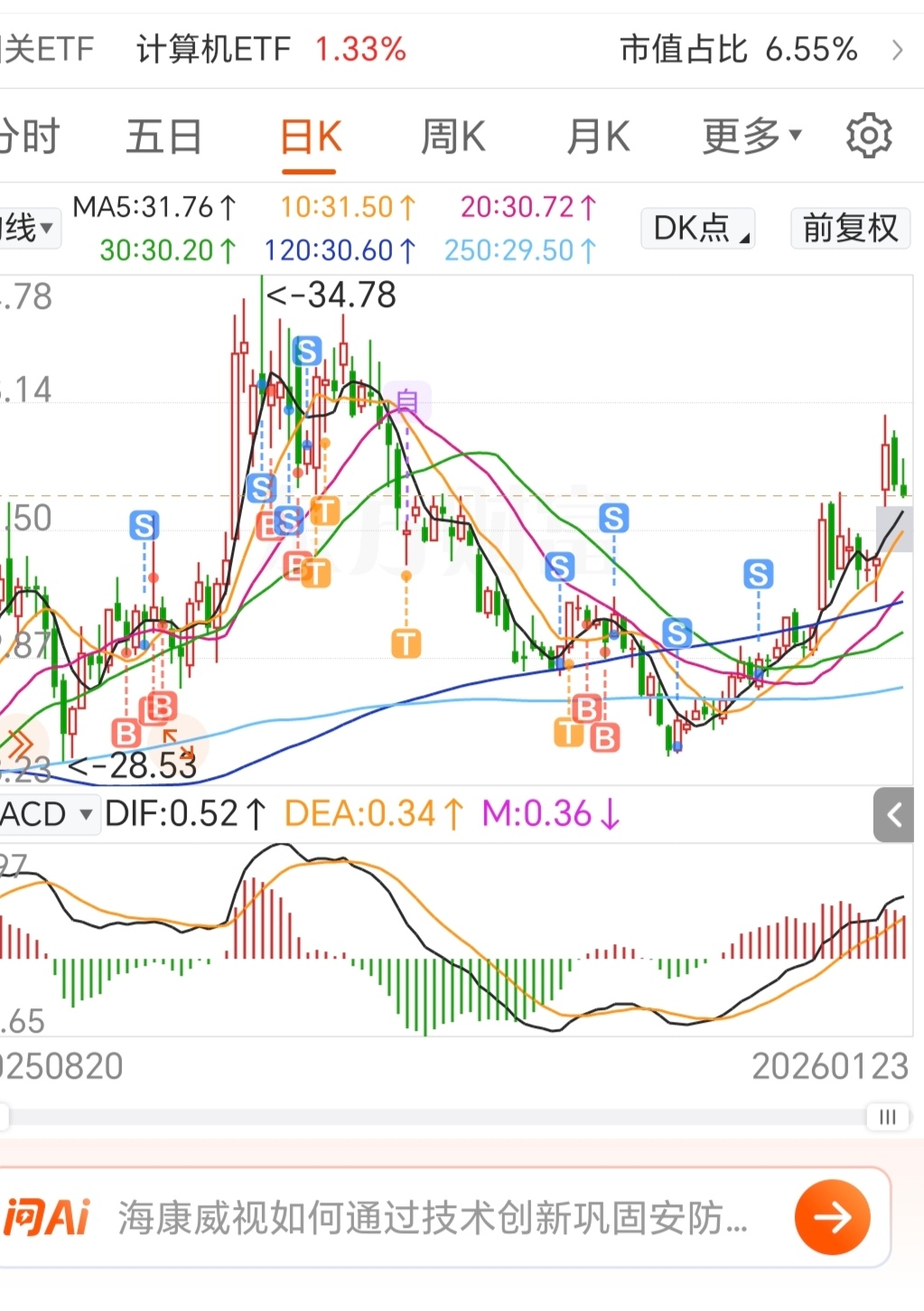Image resolution: width=924 pixels, height=1311 pixels.
Task: Tap the chart range slider left handle
Action: (4, 1117)
